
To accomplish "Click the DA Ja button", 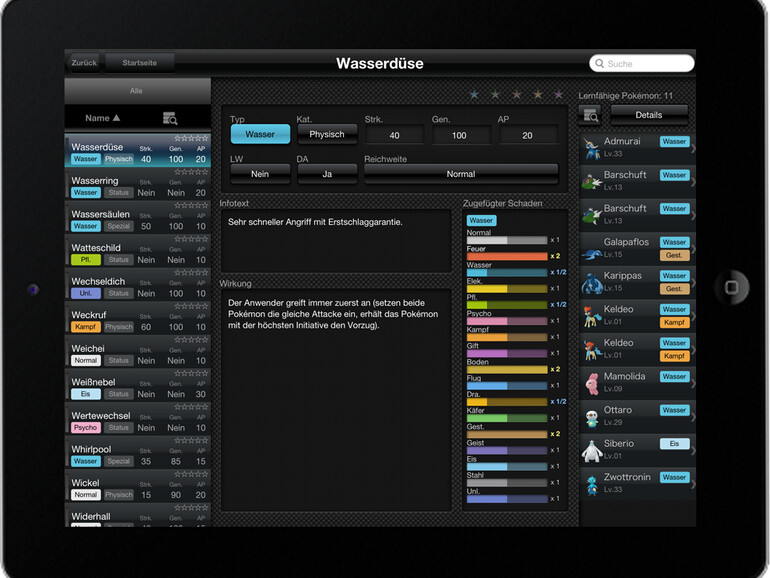I will 327,174.
